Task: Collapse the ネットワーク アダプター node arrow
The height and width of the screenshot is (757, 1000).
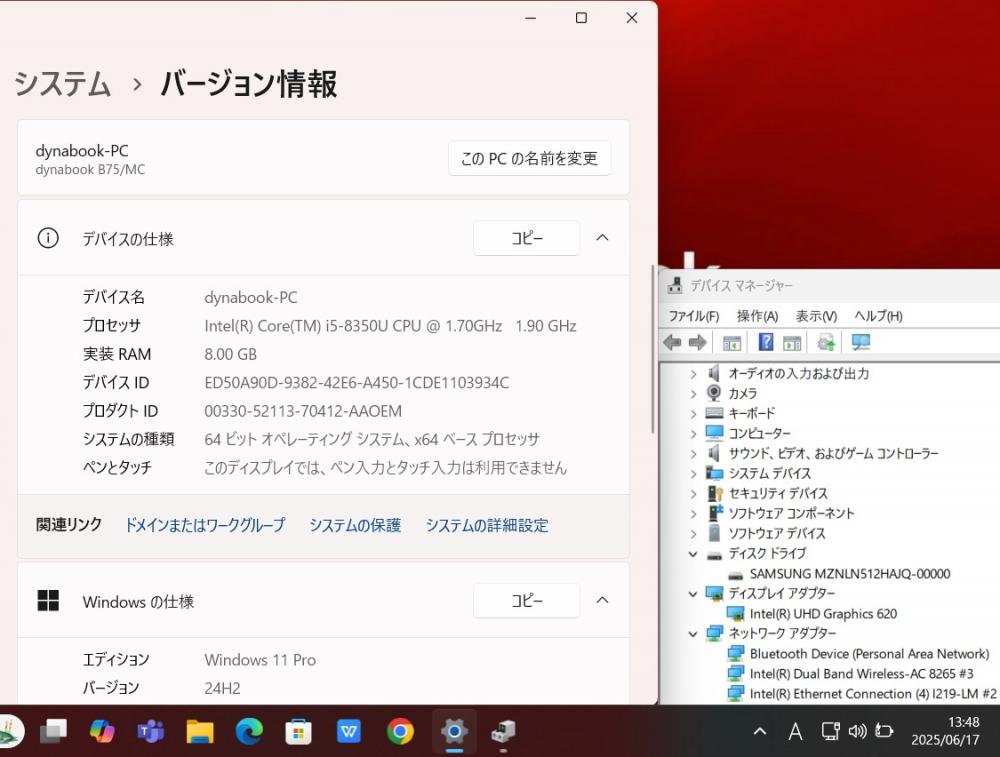Action: (693, 633)
